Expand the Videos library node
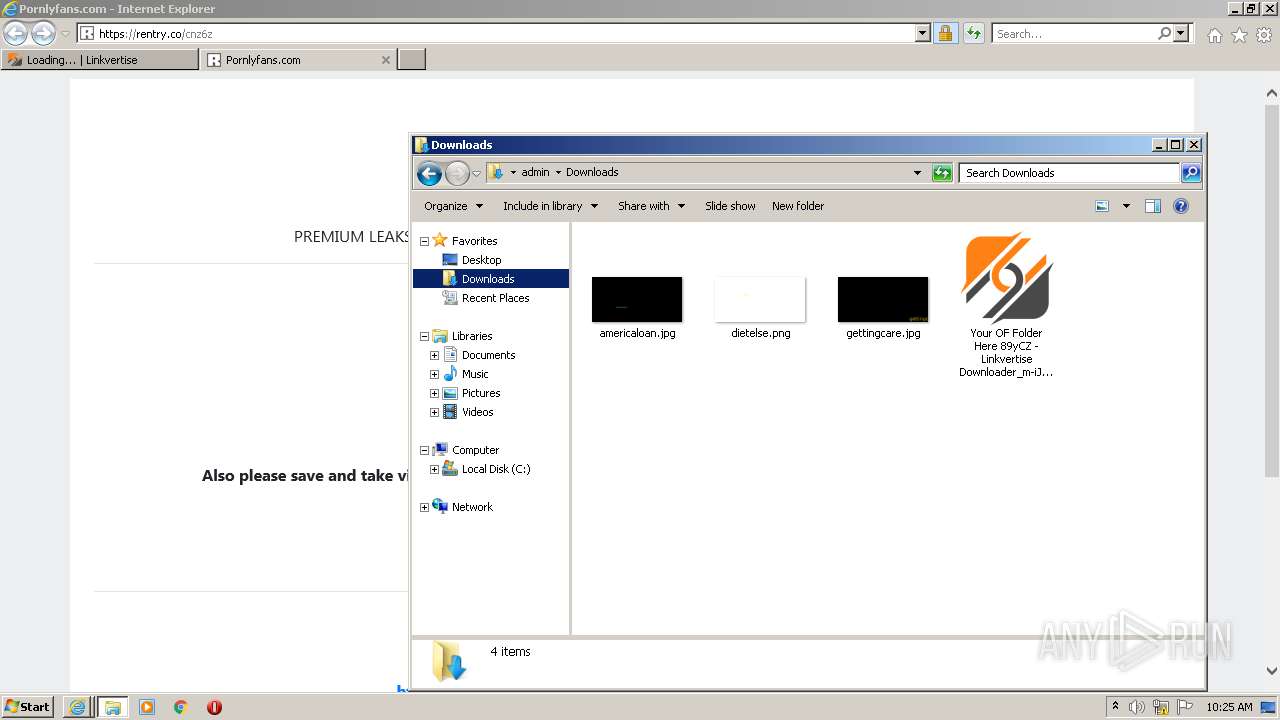Viewport: 1280px width, 720px height. pos(434,412)
